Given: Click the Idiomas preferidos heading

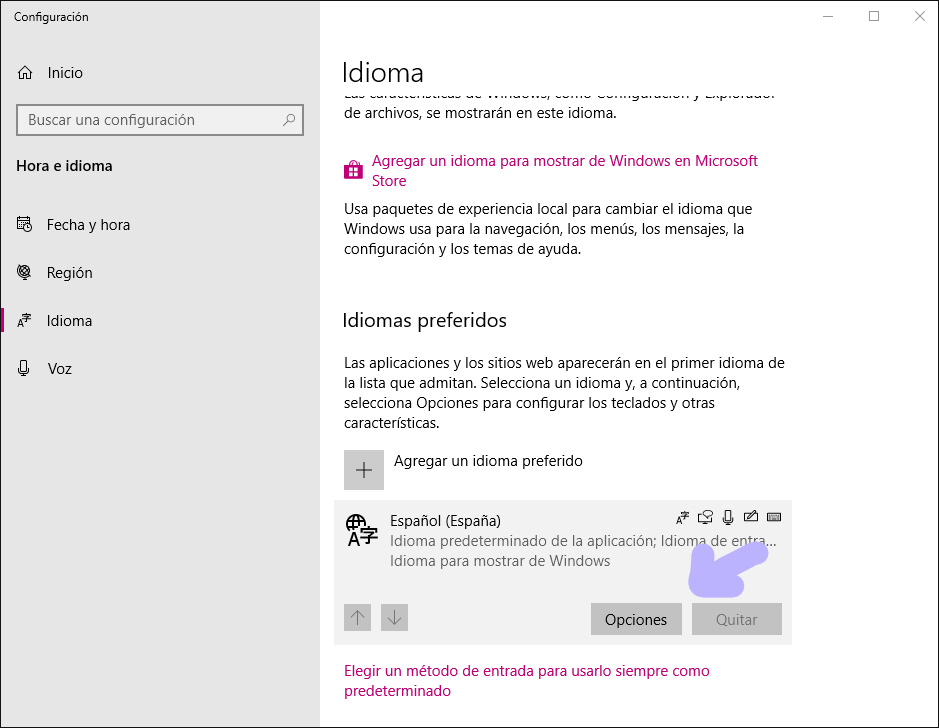Looking at the screenshot, I should (425, 320).
